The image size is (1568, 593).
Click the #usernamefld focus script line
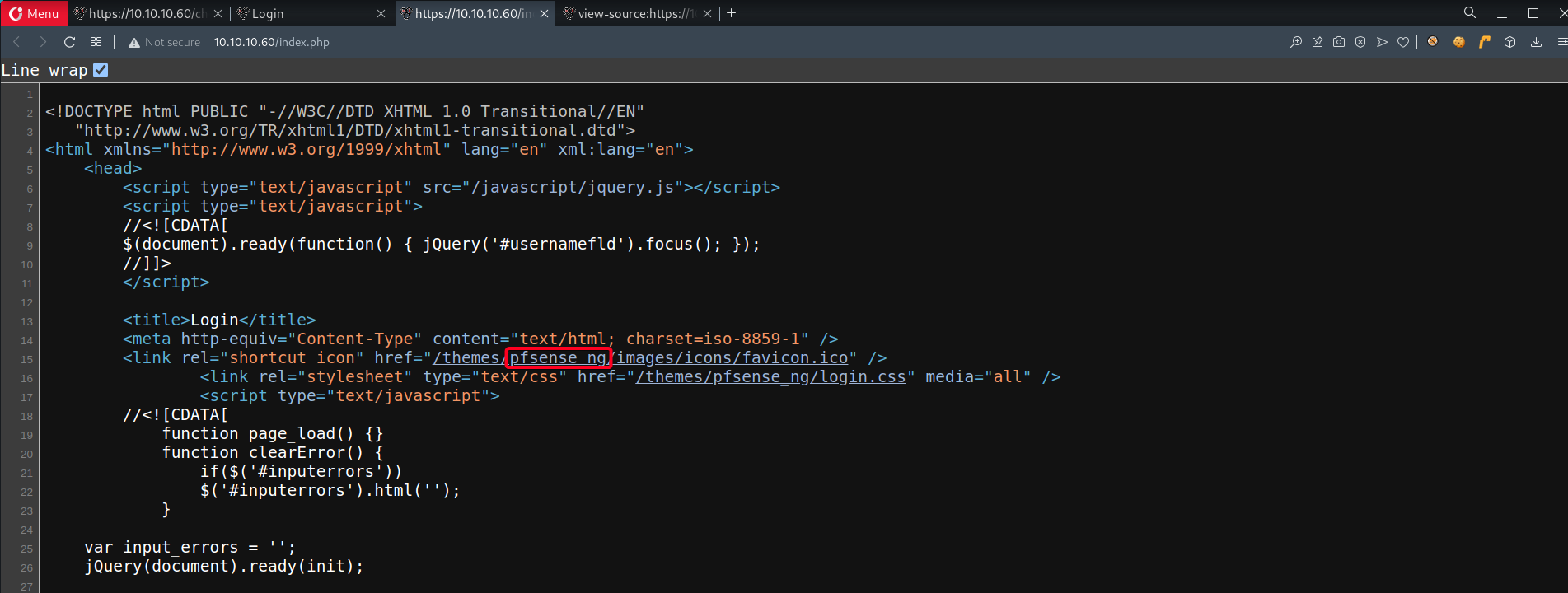coord(442,245)
